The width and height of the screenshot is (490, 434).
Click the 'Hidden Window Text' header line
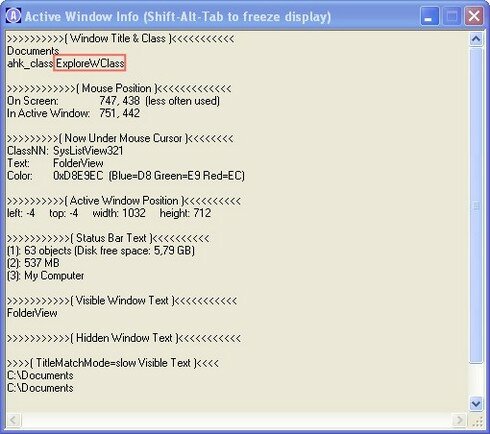click(x=124, y=338)
